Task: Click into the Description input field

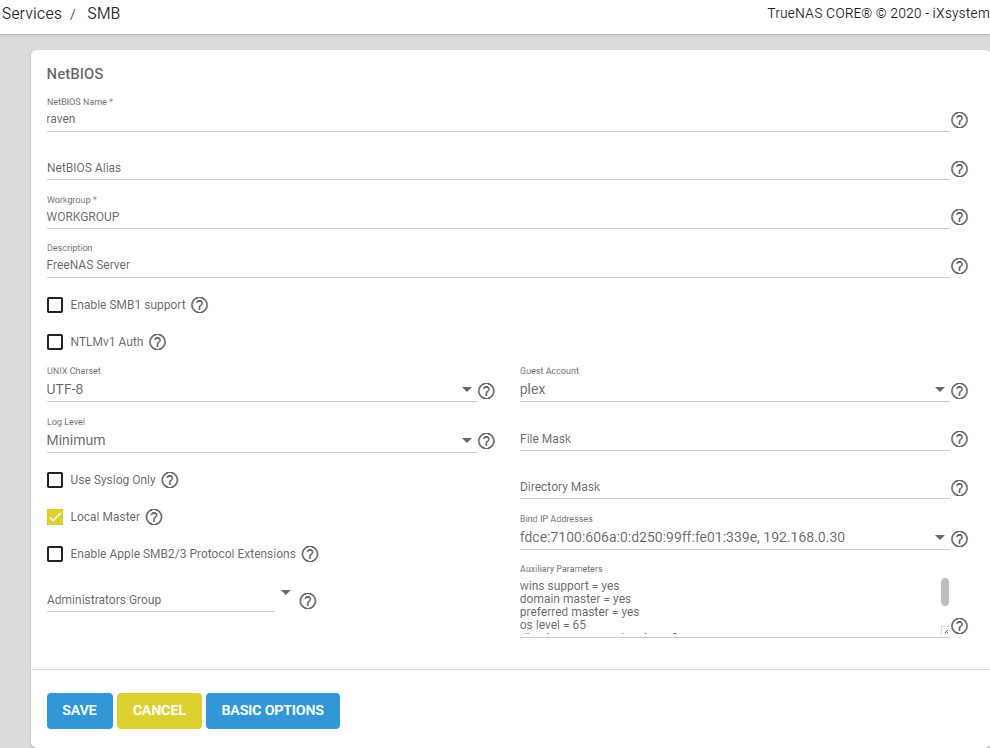Action: pos(495,265)
